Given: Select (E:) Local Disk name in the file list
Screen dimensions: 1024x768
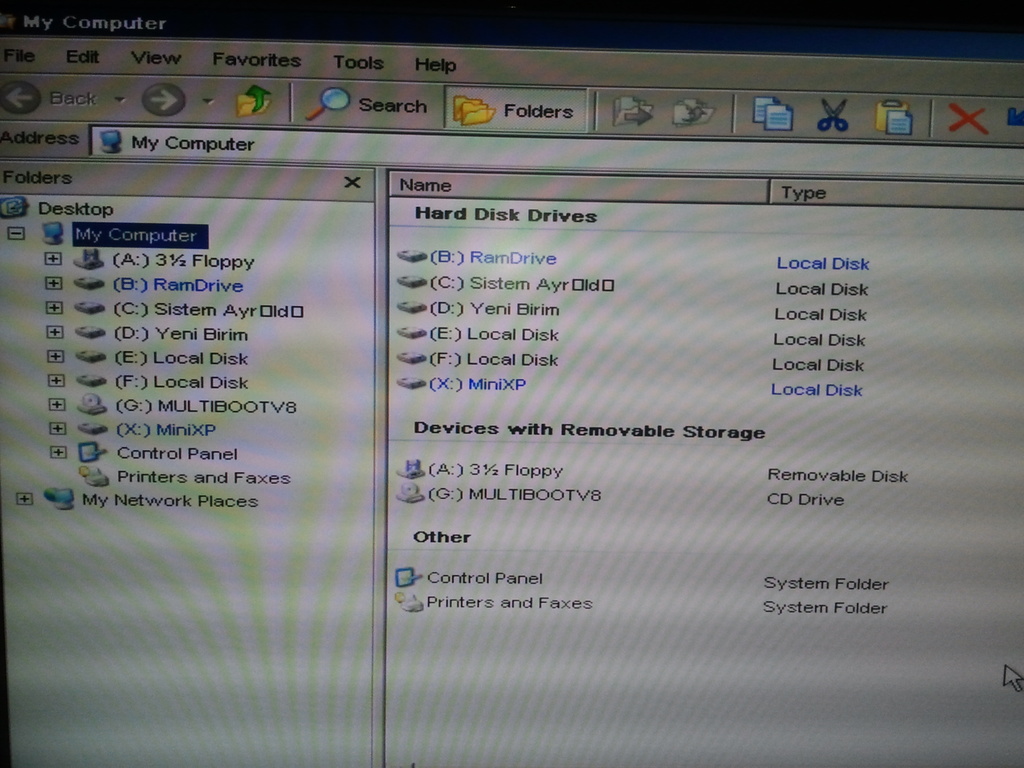Looking at the screenshot, I should tap(494, 334).
